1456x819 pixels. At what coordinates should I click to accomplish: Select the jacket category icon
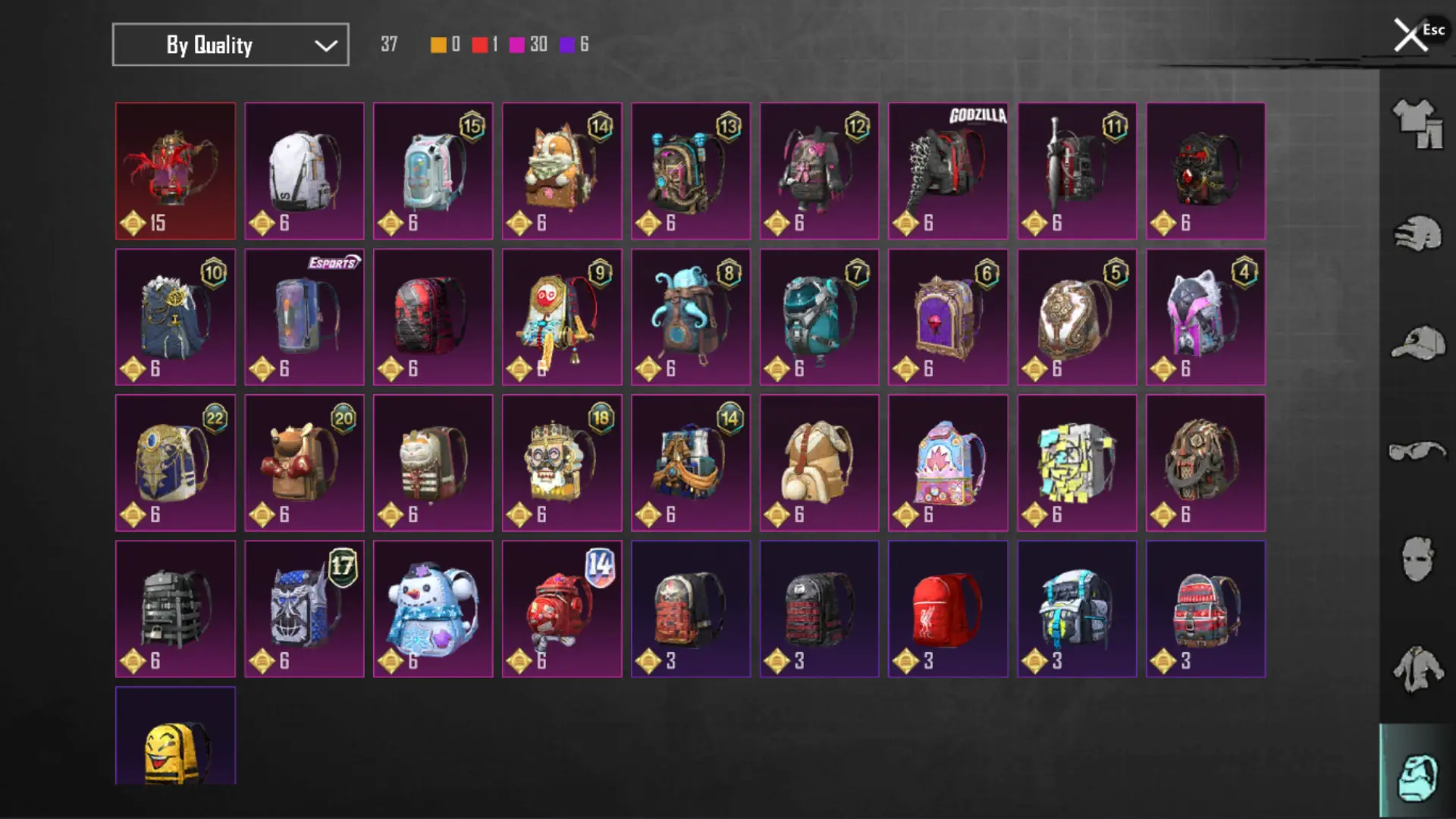(x=1417, y=669)
